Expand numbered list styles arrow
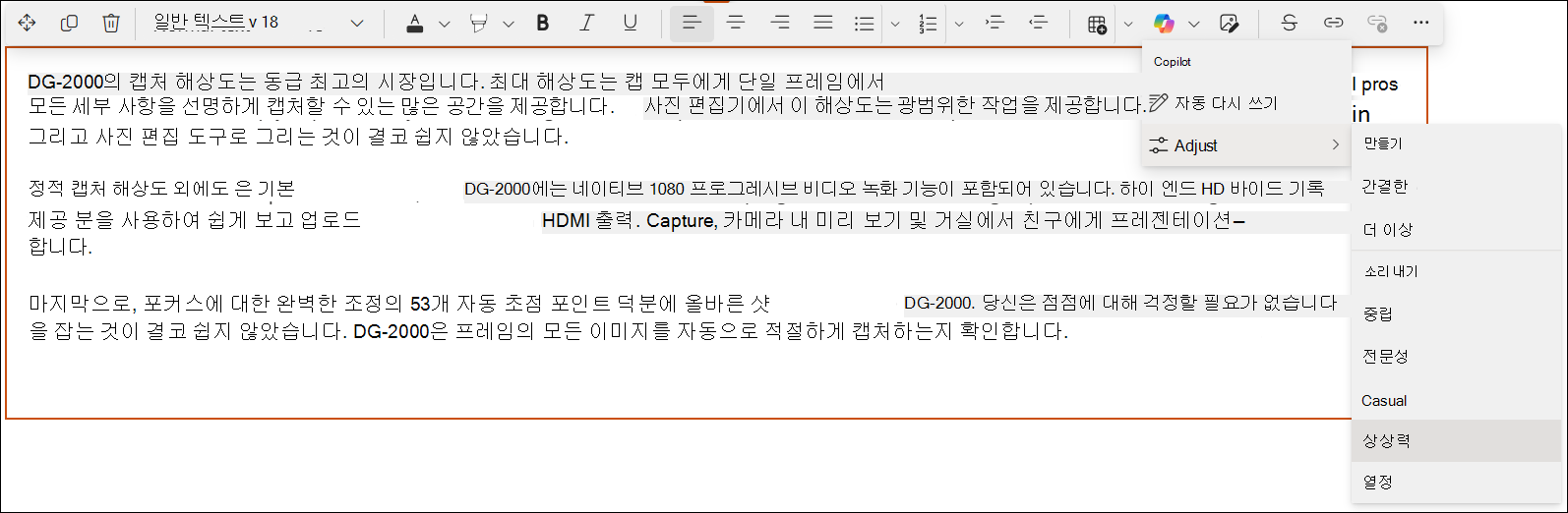The width and height of the screenshot is (1568, 513). [x=959, y=24]
